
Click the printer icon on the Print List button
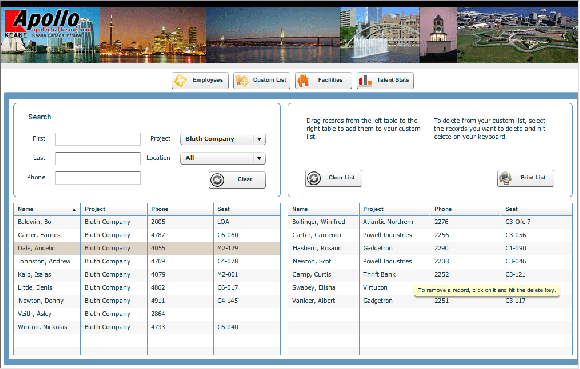click(x=505, y=178)
